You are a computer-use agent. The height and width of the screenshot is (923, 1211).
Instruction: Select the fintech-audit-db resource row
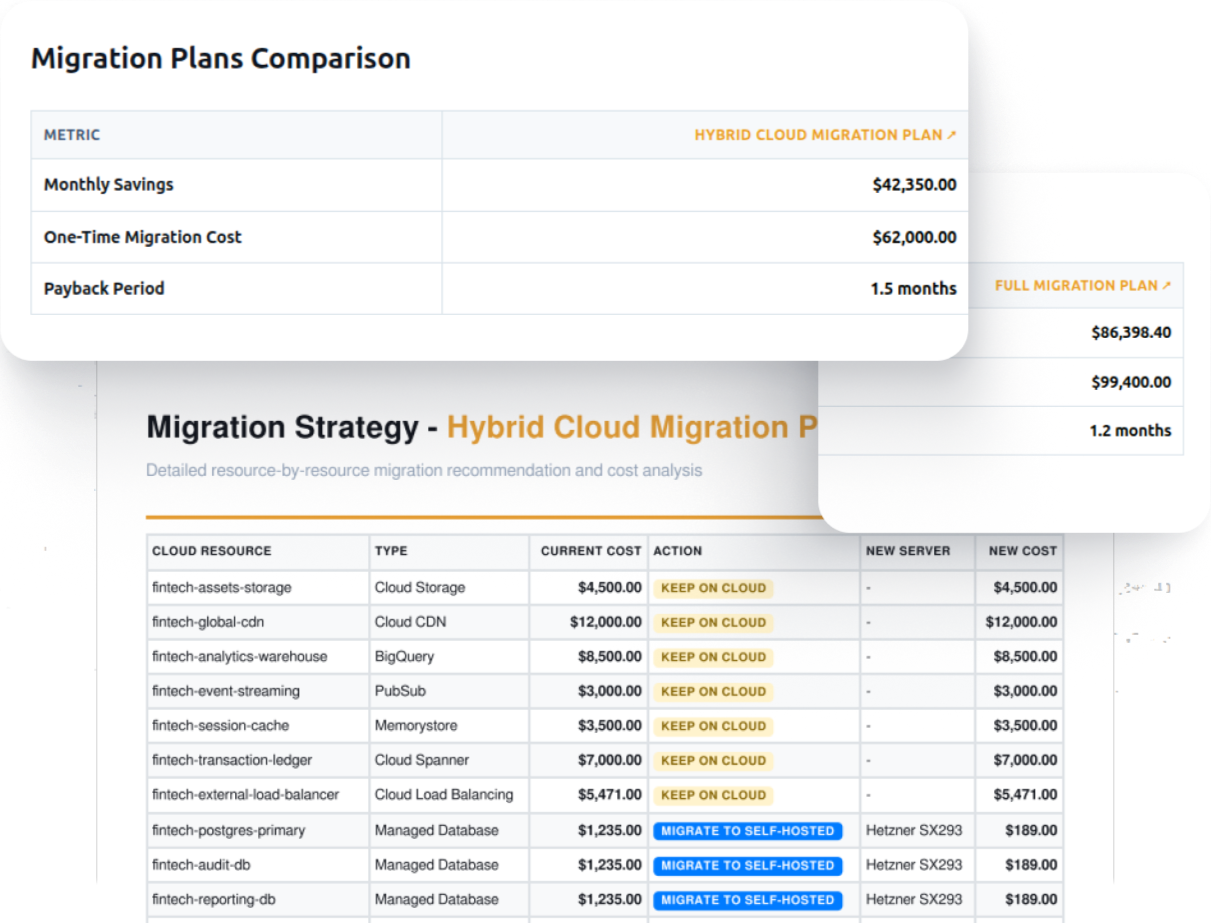click(604, 865)
